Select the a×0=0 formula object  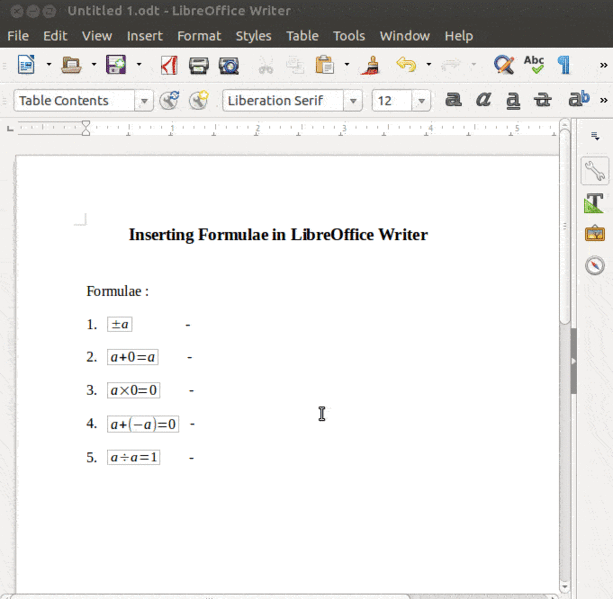[134, 390]
